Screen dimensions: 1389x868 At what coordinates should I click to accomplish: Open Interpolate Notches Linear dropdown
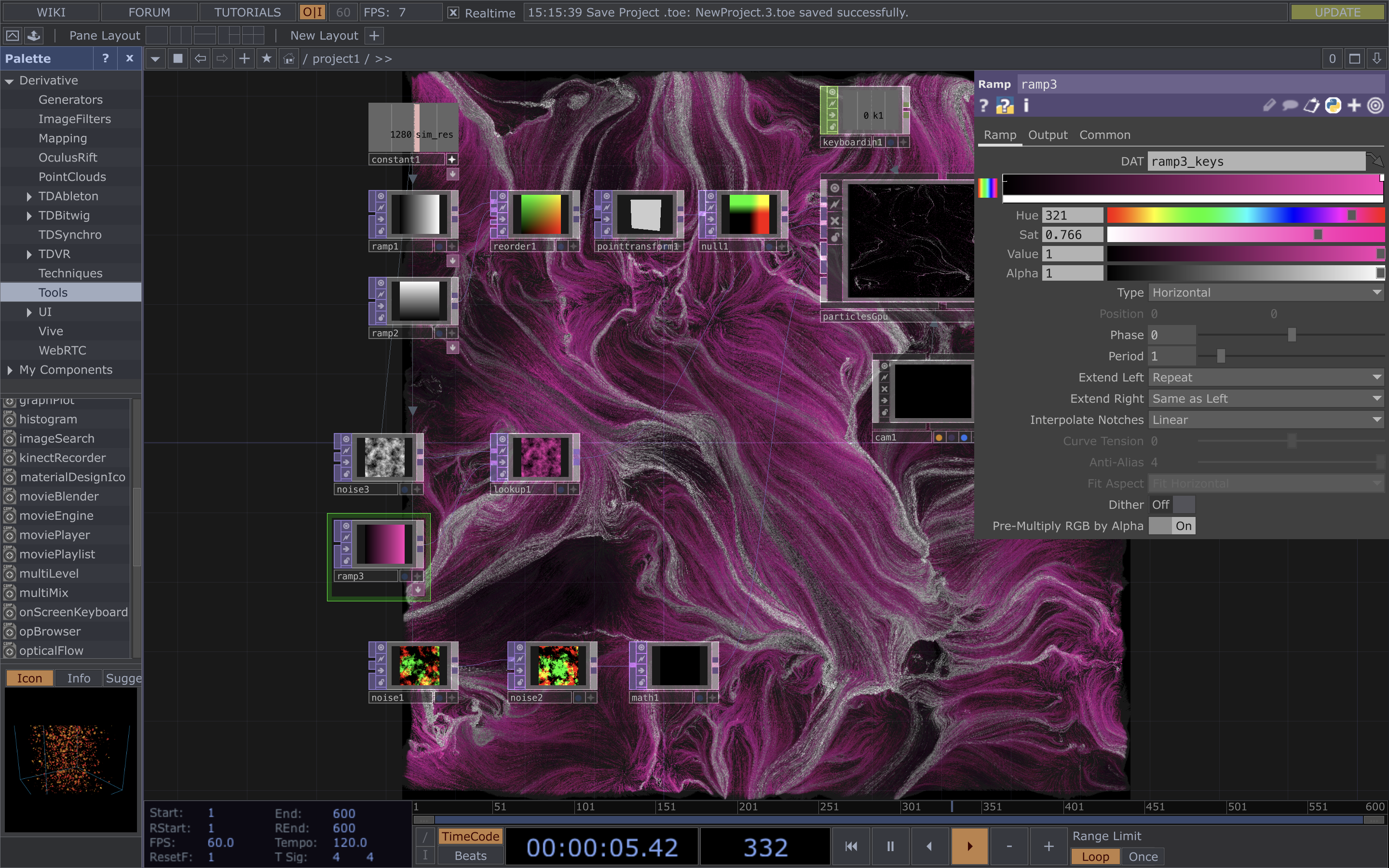click(1266, 420)
